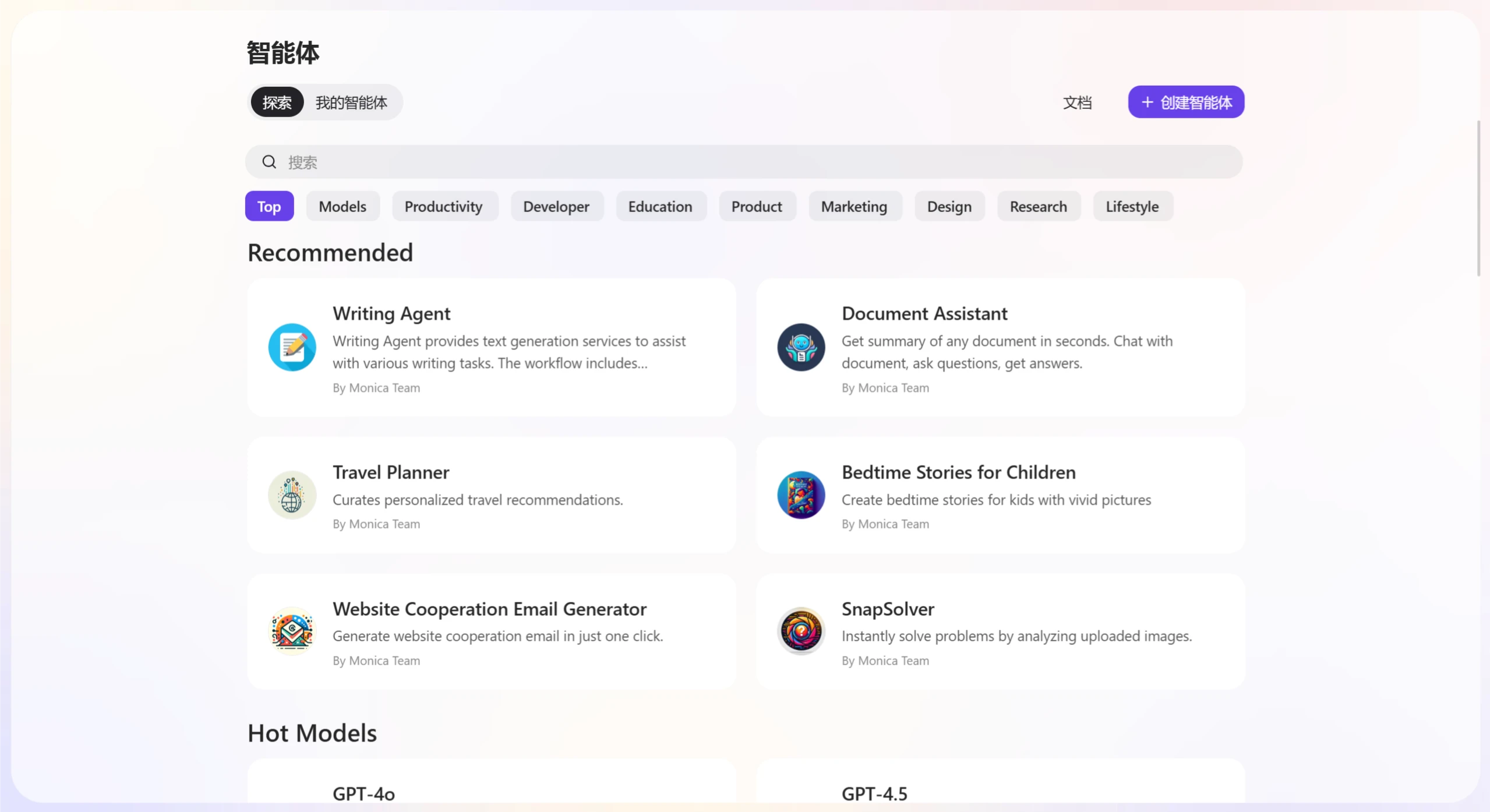This screenshot has height=812, width=1490.
Task: Click the Website Cooperation Email Generator icon
Action: [292, 631]
